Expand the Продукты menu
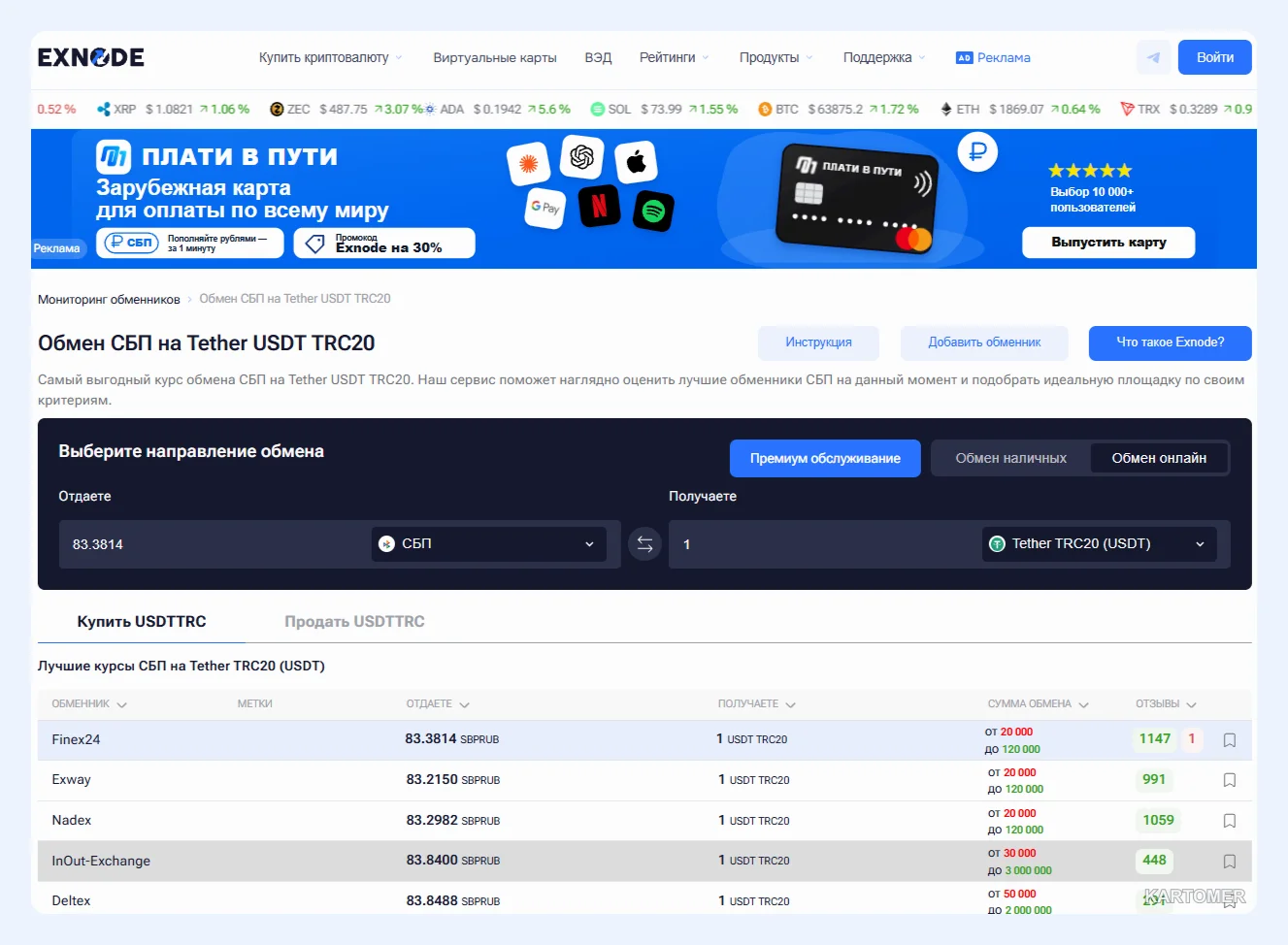The height and width of the screenshot is (945, 1288). [776, 57]
